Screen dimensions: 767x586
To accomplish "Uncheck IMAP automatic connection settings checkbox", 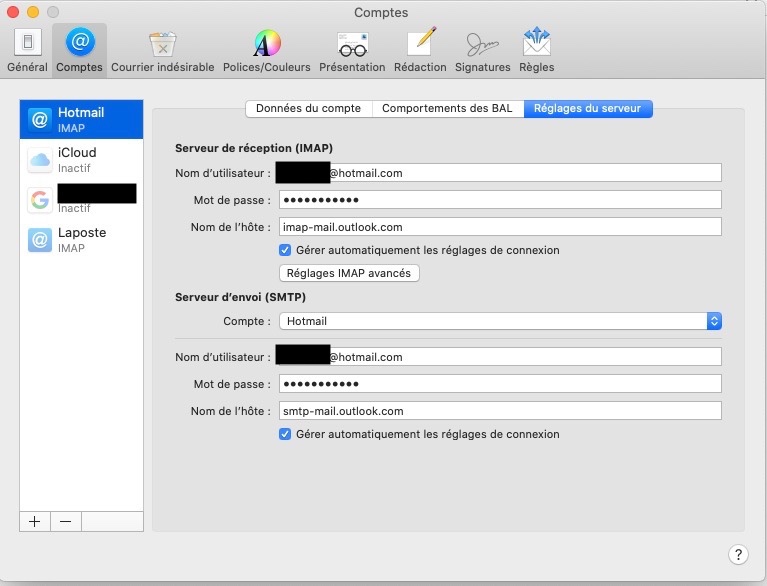I will 285,250.
